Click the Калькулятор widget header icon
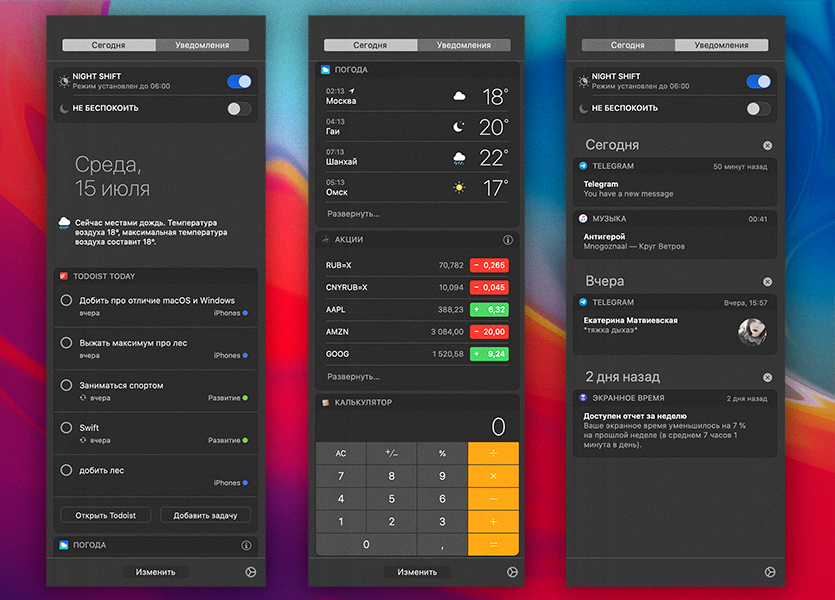Screen dimensions: 835x600 (x=325, y=402)
